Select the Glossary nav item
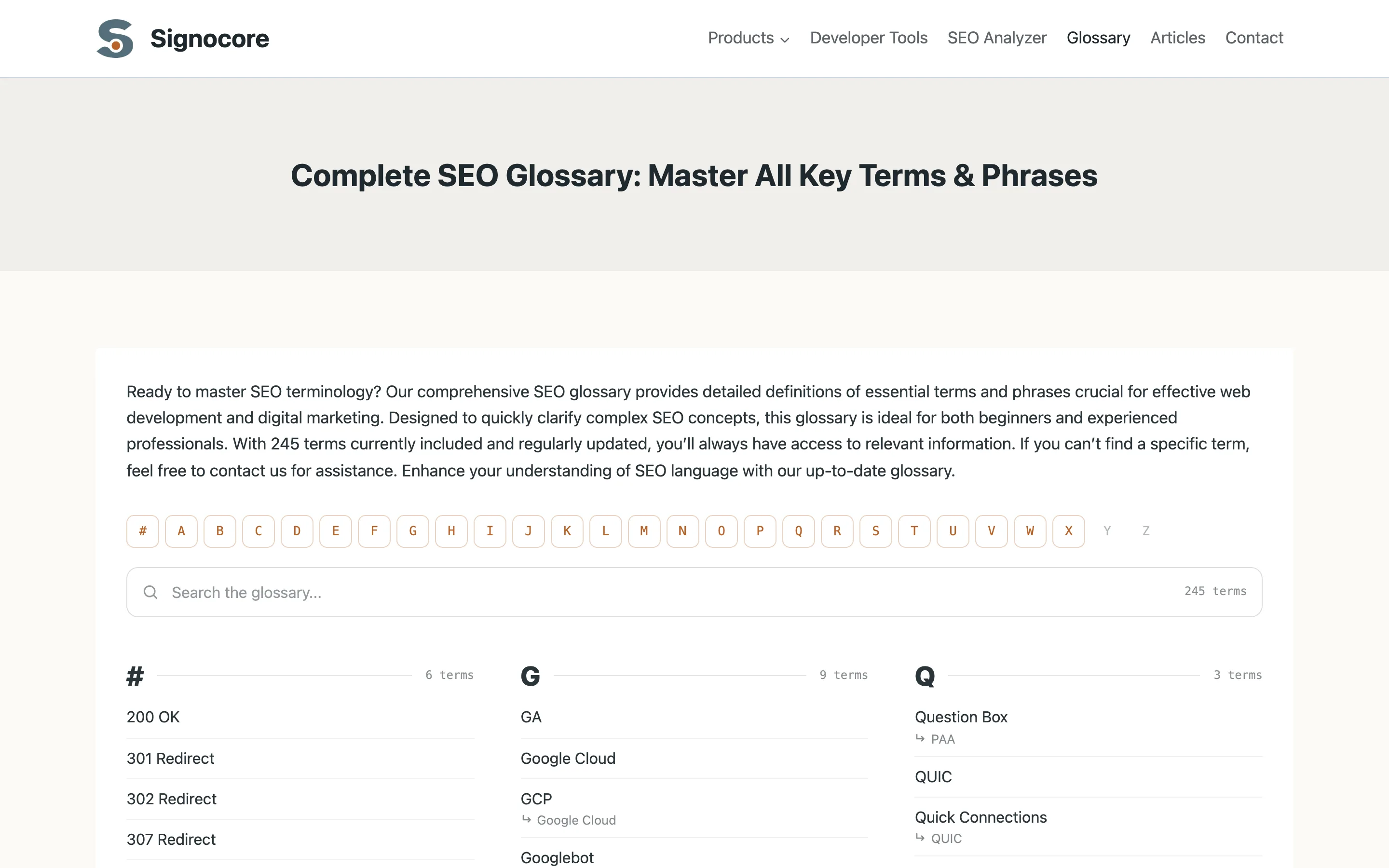Viewport: 1389px width, 868px height. coord(1098,38)
